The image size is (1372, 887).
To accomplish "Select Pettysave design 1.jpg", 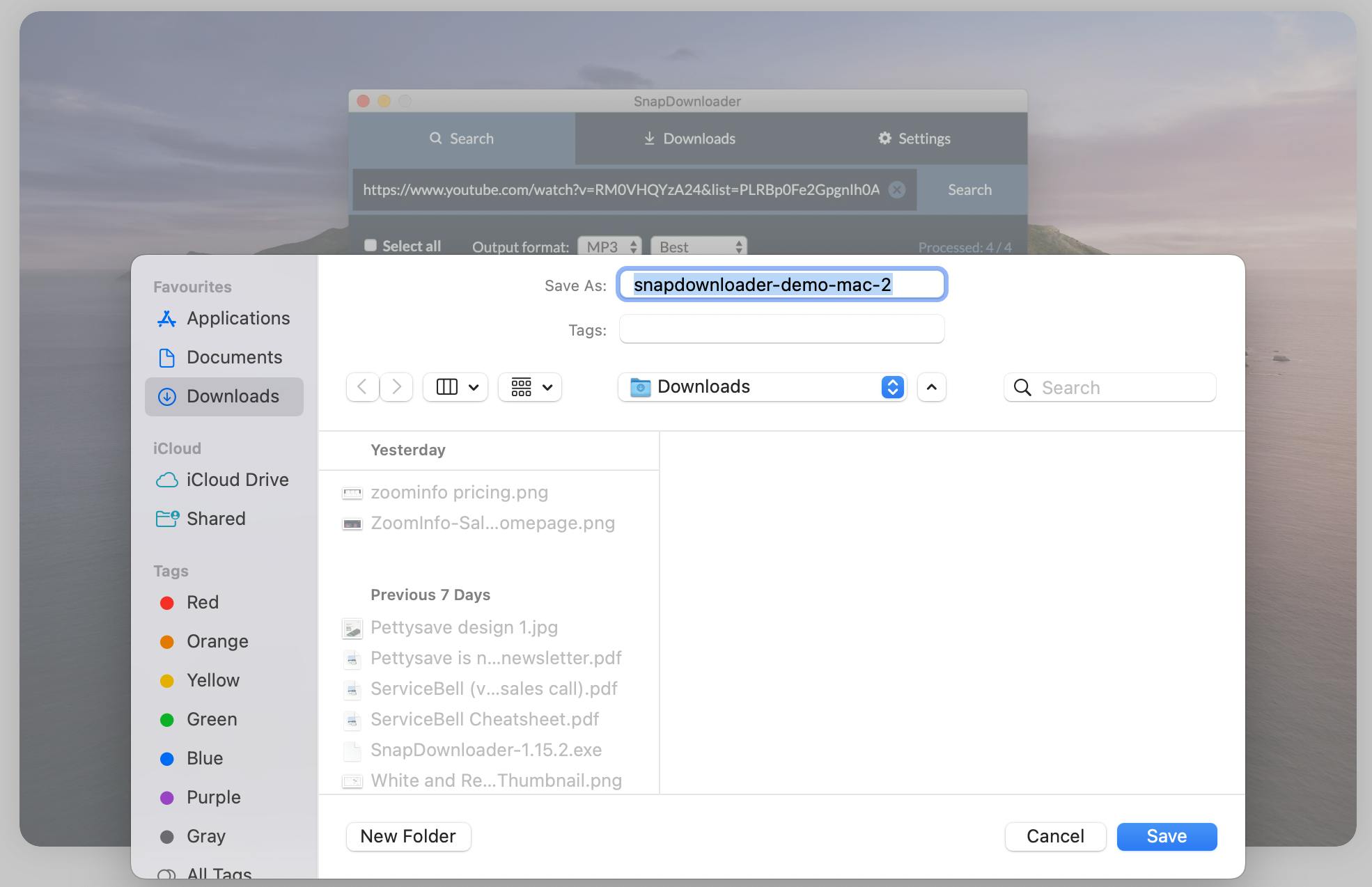I will pyautogui.click(x=489, y=627).
